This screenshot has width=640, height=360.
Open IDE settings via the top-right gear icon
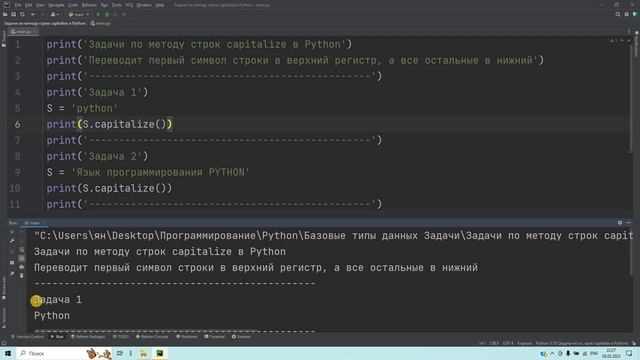[x=627, y=14]
